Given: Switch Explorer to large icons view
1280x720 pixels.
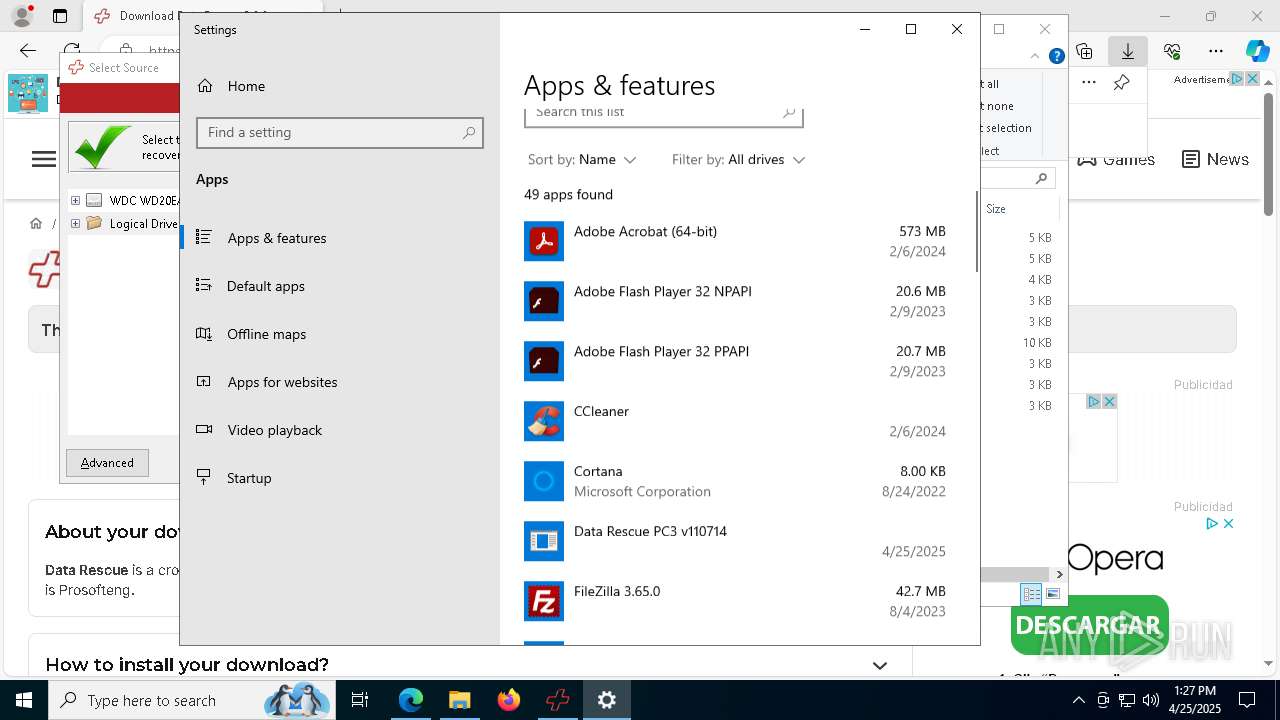Looking at the screenshot, I should 1052,594.
